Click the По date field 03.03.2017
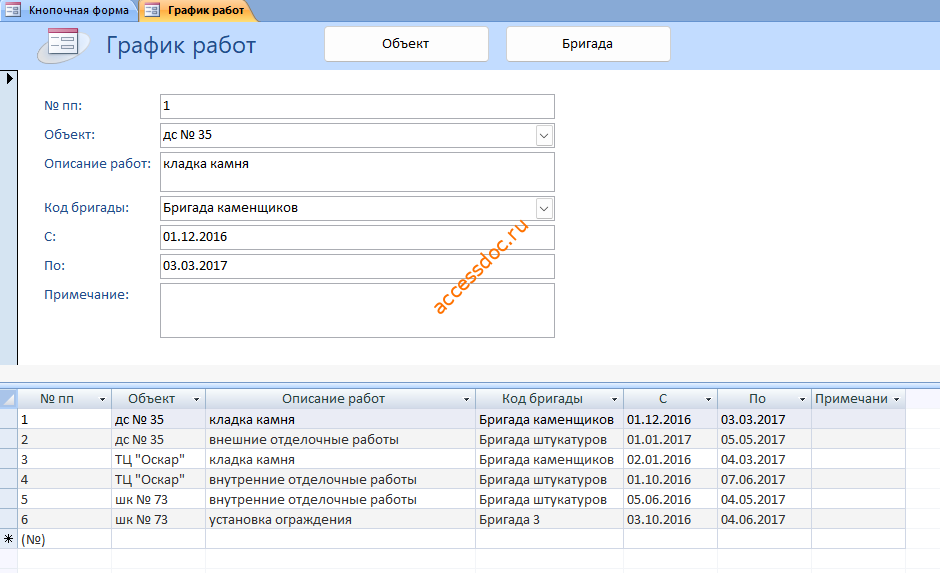 [x=357, y=266]
